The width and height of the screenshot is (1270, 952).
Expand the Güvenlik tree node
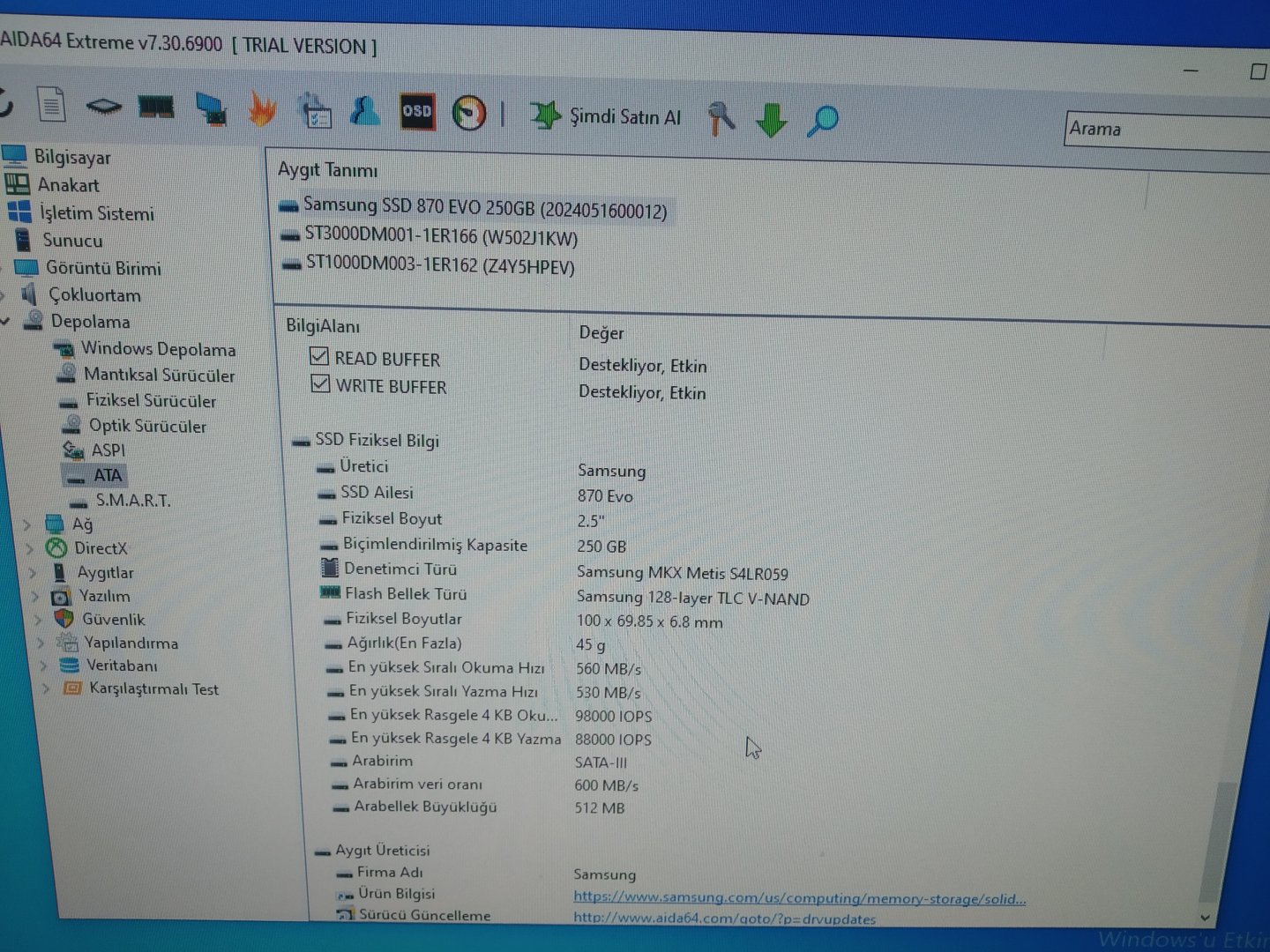point(38,619)
